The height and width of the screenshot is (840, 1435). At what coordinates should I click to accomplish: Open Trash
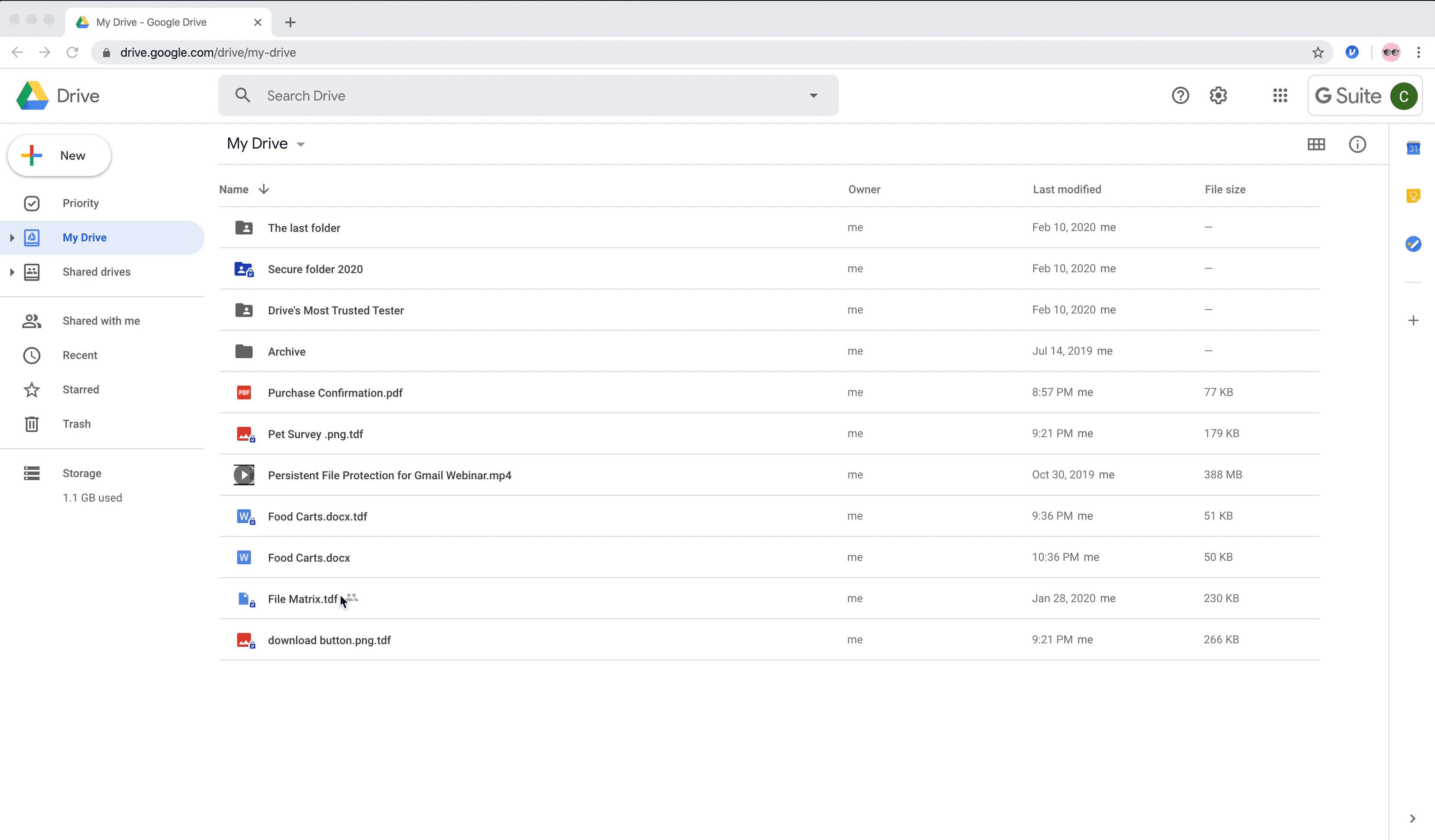point(76,424)
